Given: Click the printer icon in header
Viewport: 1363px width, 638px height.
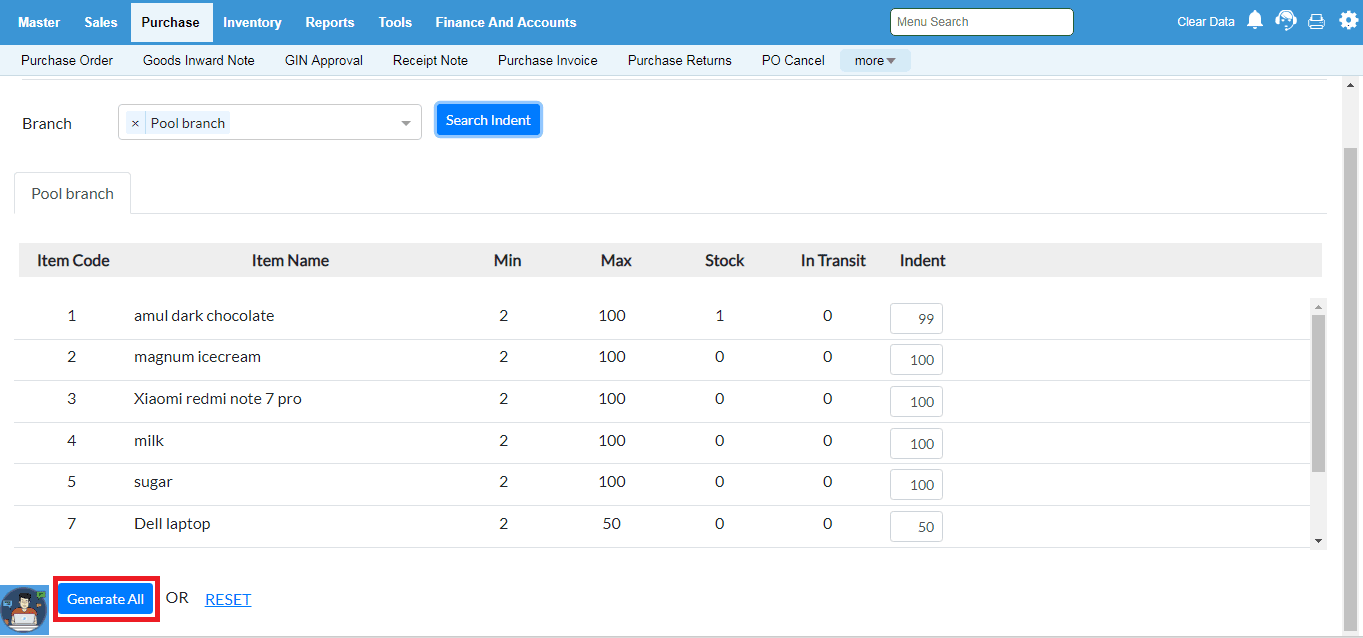Looking at the screenshot, I should point(1317,21).
